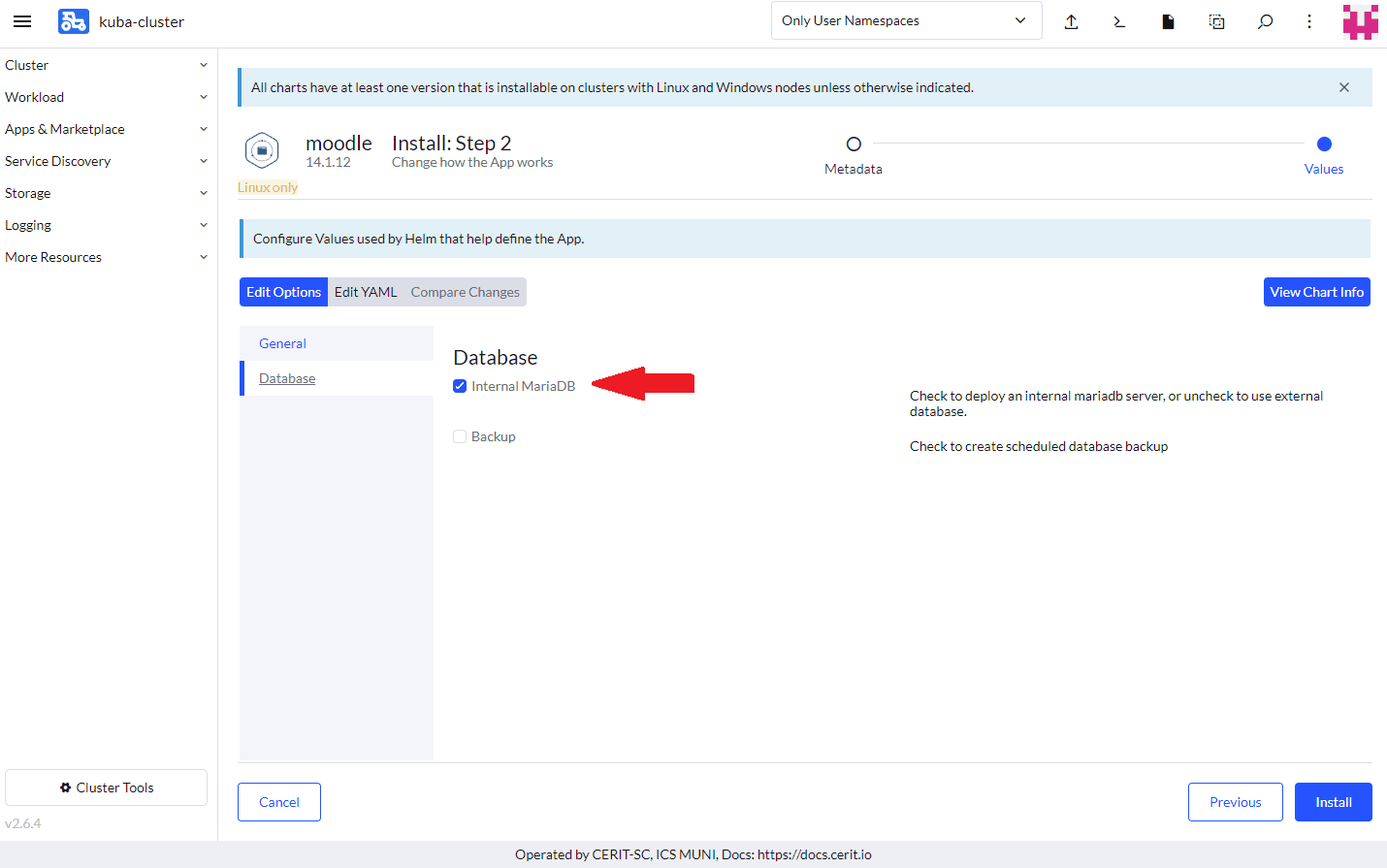Image resolution: width=1387 pixels, height=868 pixels.
Task: Enable the Backup checkbox
Action: coord(460,436)
